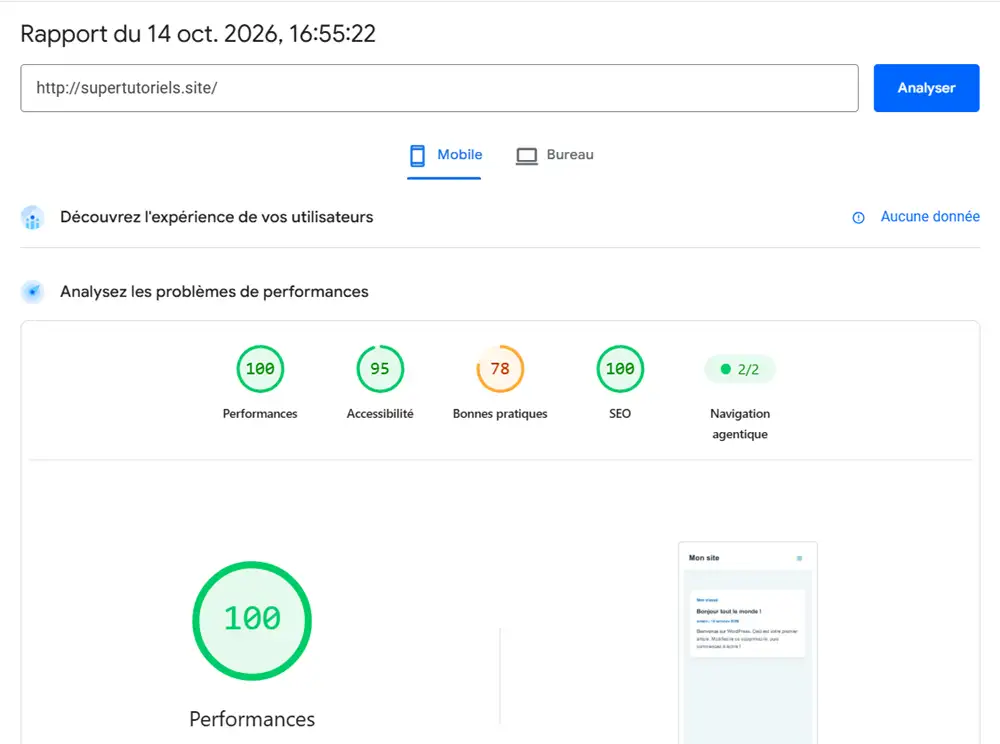Viewport: 1000px width, 744px height.
Task: Click Bonjour tout le monde post in thumbnail
Action: (x=747, y=624)
